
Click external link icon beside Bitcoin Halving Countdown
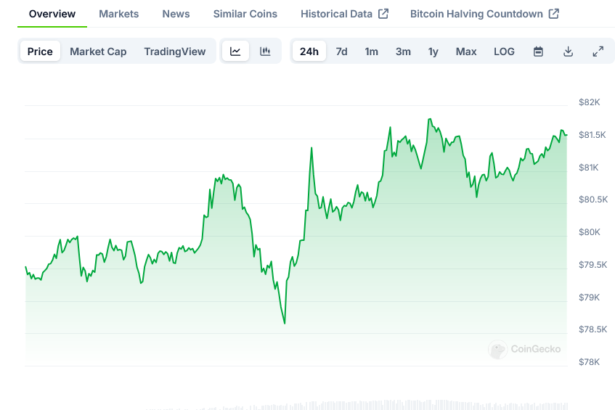pyautogui.click(x=554, y=14)
